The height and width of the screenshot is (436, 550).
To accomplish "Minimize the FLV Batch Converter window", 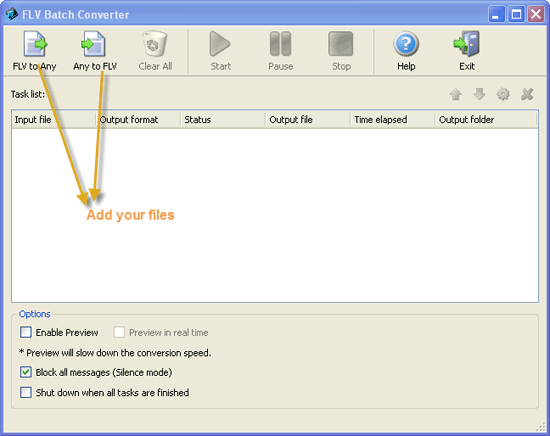I will click(496, 15).
